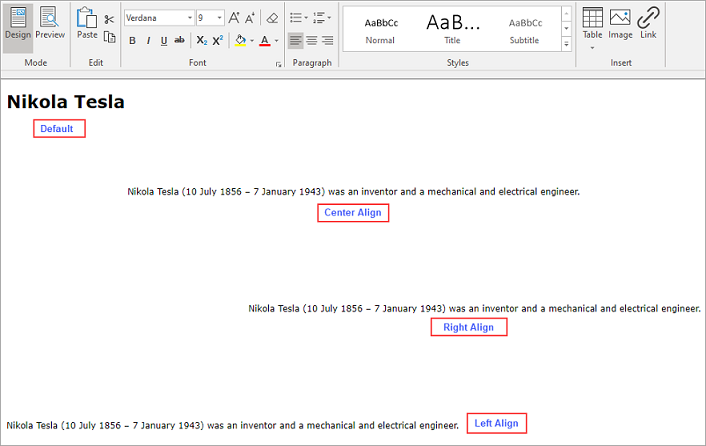
Task: Toggle bold formatting
Action: click(132, 41)
